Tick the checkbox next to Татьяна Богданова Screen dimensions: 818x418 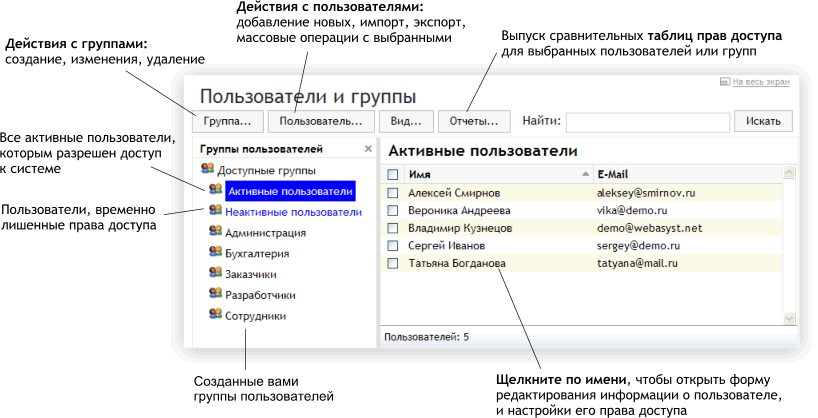393,264
